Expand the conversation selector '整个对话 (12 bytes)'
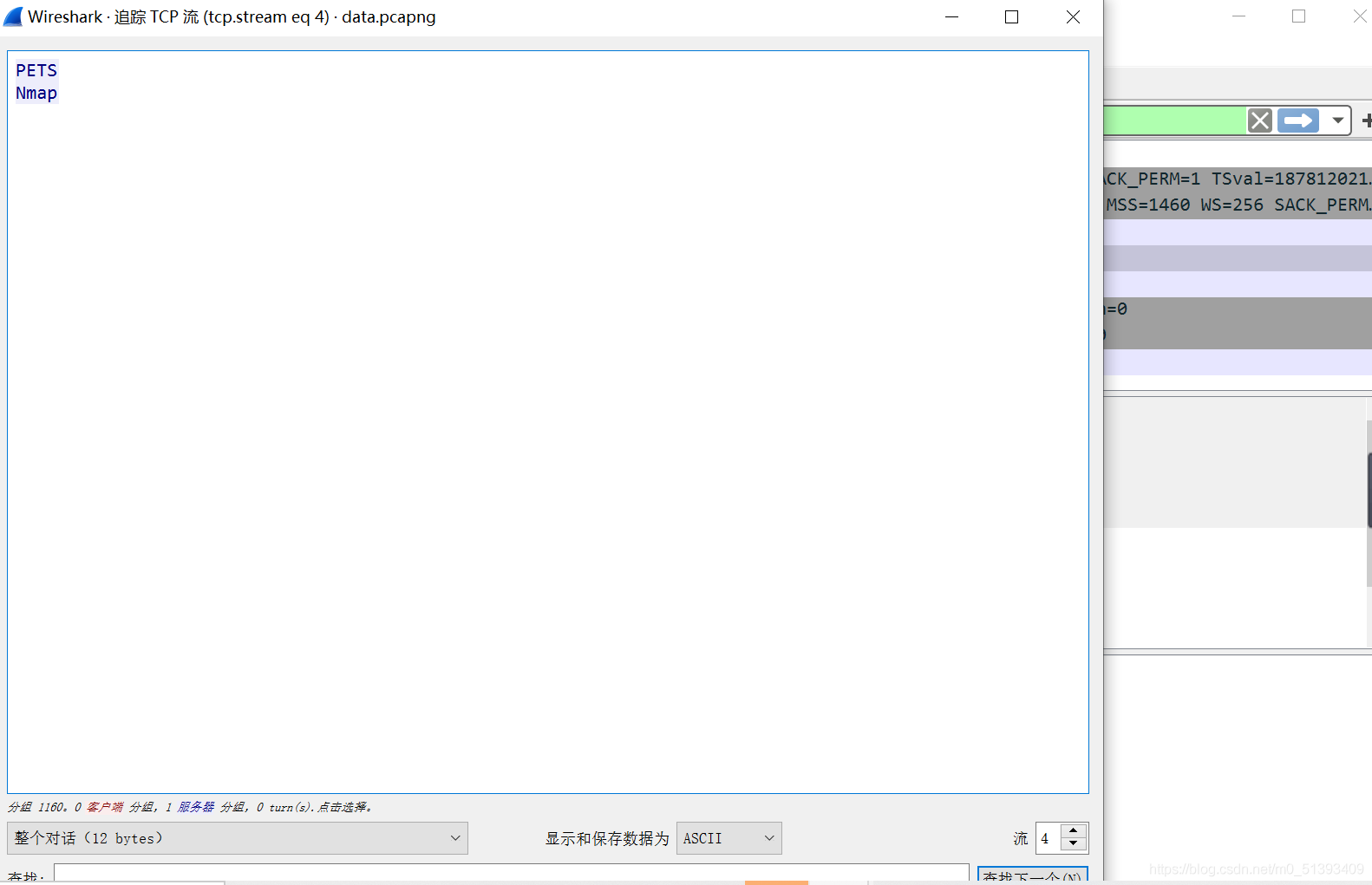This screenshot has width=1372, height=885. click(238, 838)
